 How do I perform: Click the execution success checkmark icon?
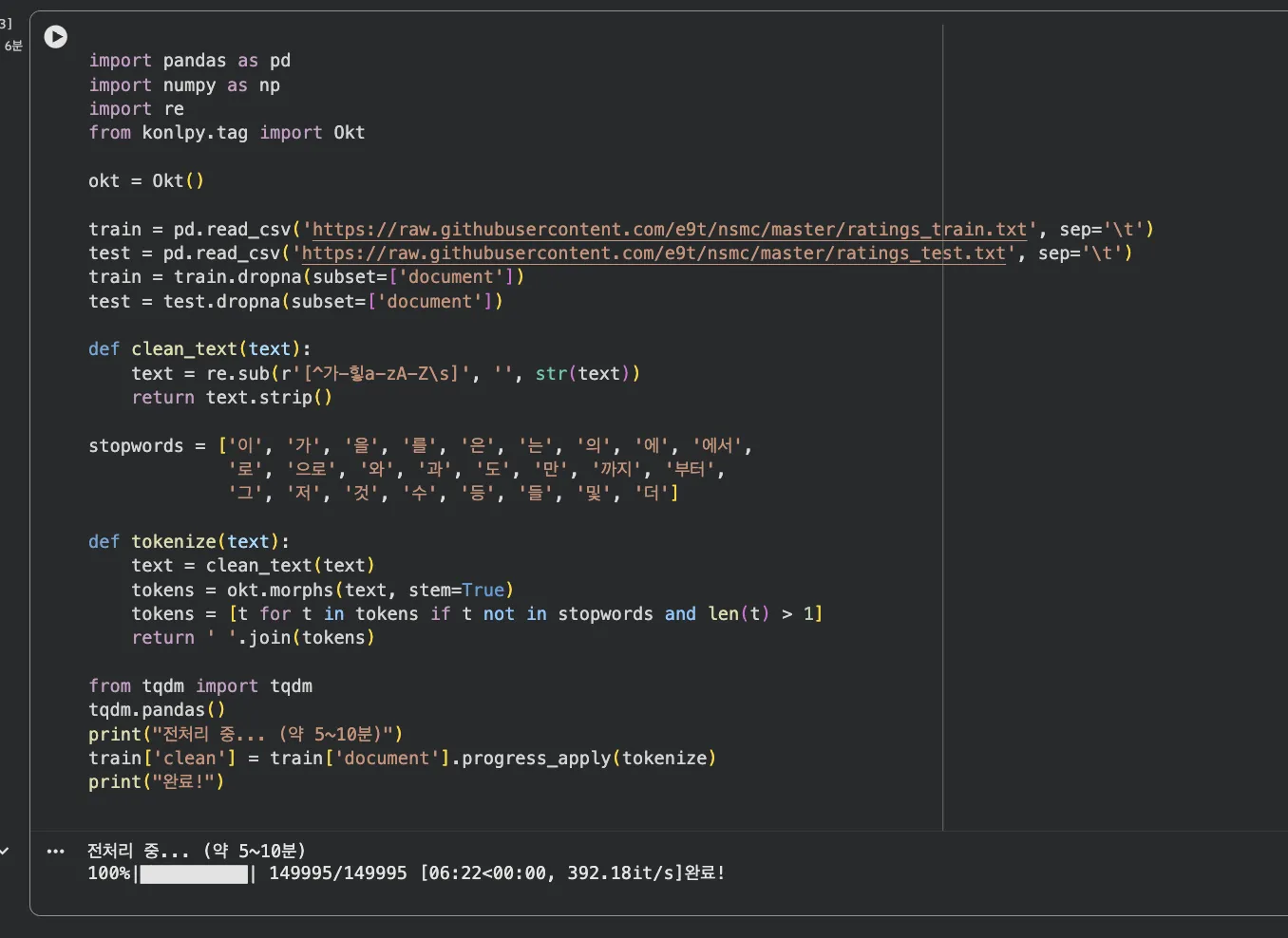5,852
